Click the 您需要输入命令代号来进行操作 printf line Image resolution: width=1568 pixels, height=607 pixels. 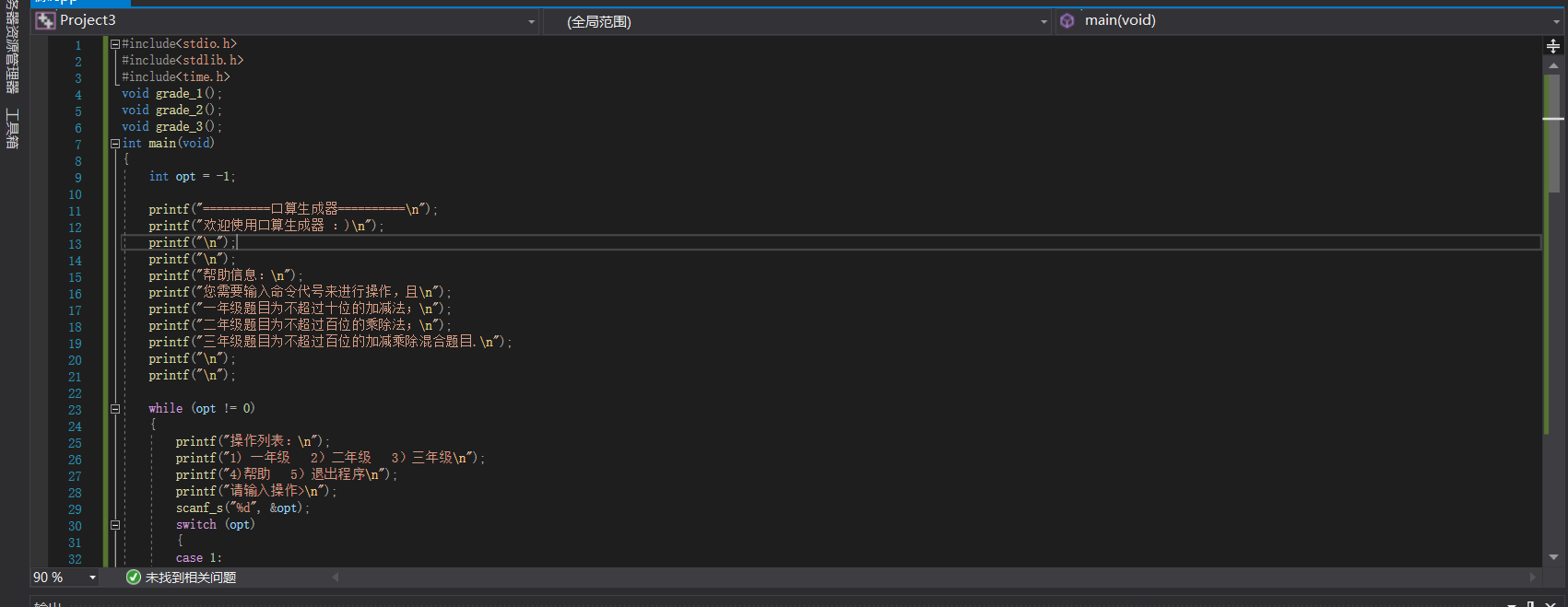[300, 292]
